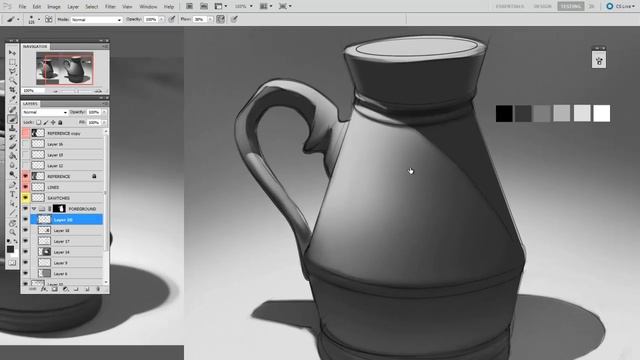Hide the REFERENCE layer eye icon
Image resolution: width=640 pixels, height=360 pixels.
tap(26, 176)
